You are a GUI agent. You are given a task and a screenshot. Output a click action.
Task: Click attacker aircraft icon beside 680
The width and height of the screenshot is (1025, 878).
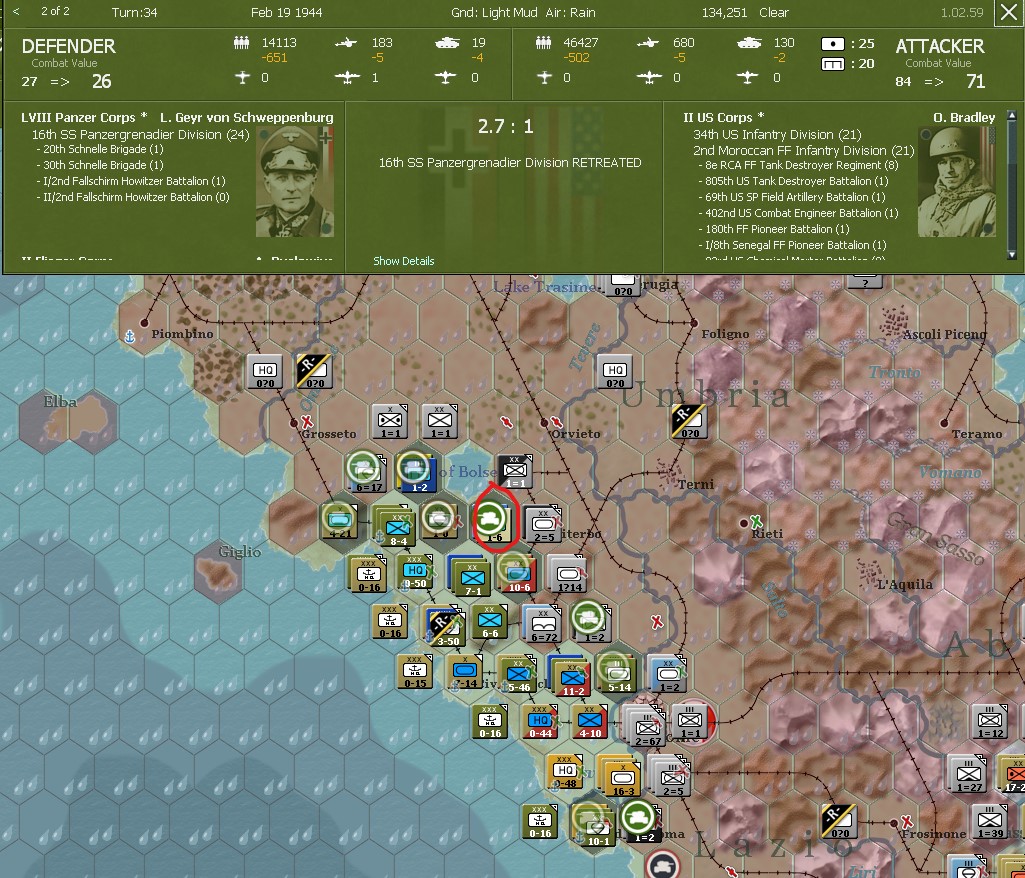648,43
